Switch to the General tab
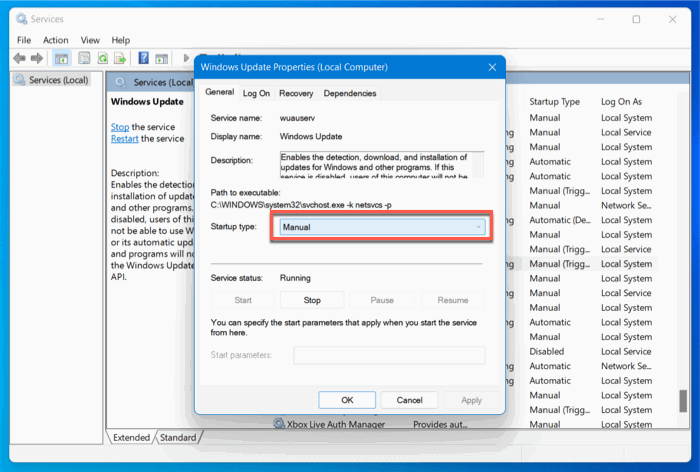Viewport: 700px width, 472px height. (x=219, y=92)
